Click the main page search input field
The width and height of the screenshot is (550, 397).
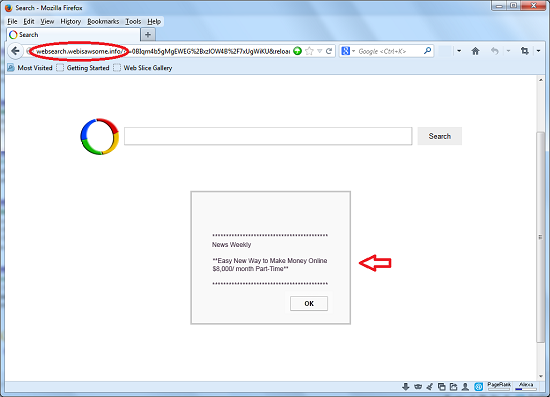[268, 136]
